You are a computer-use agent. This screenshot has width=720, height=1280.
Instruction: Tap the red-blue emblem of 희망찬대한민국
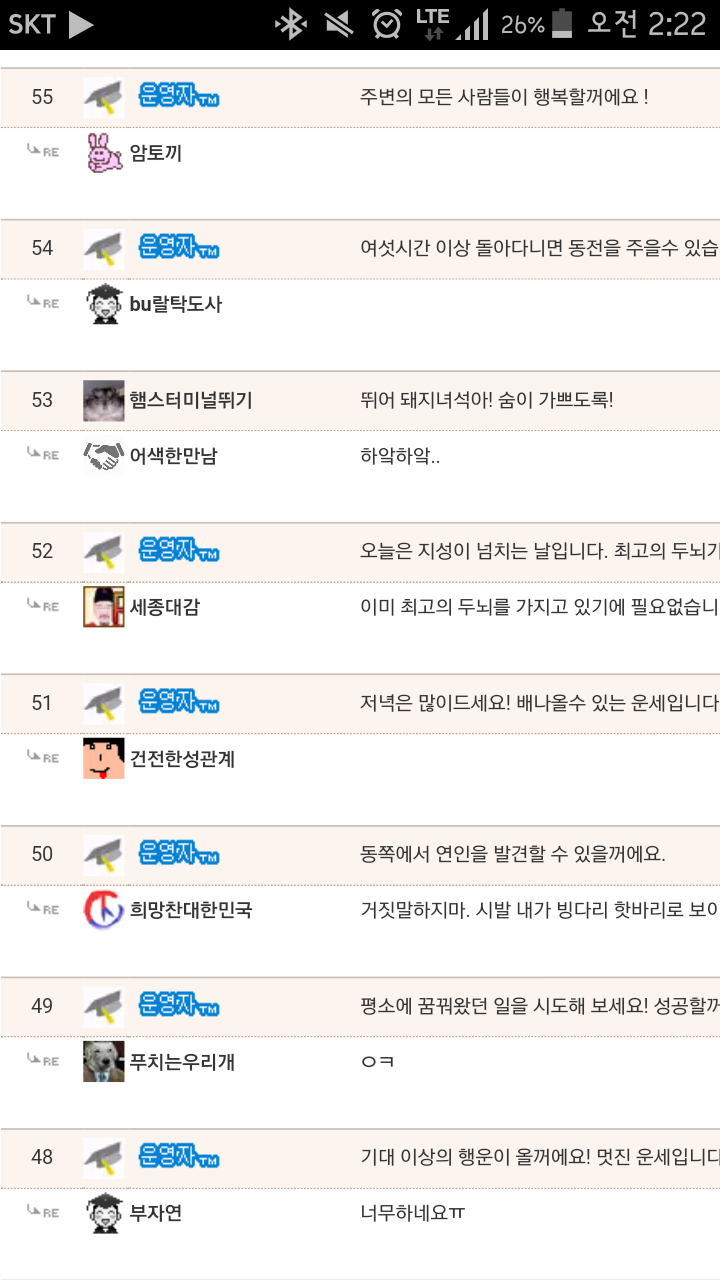point(104,910)
